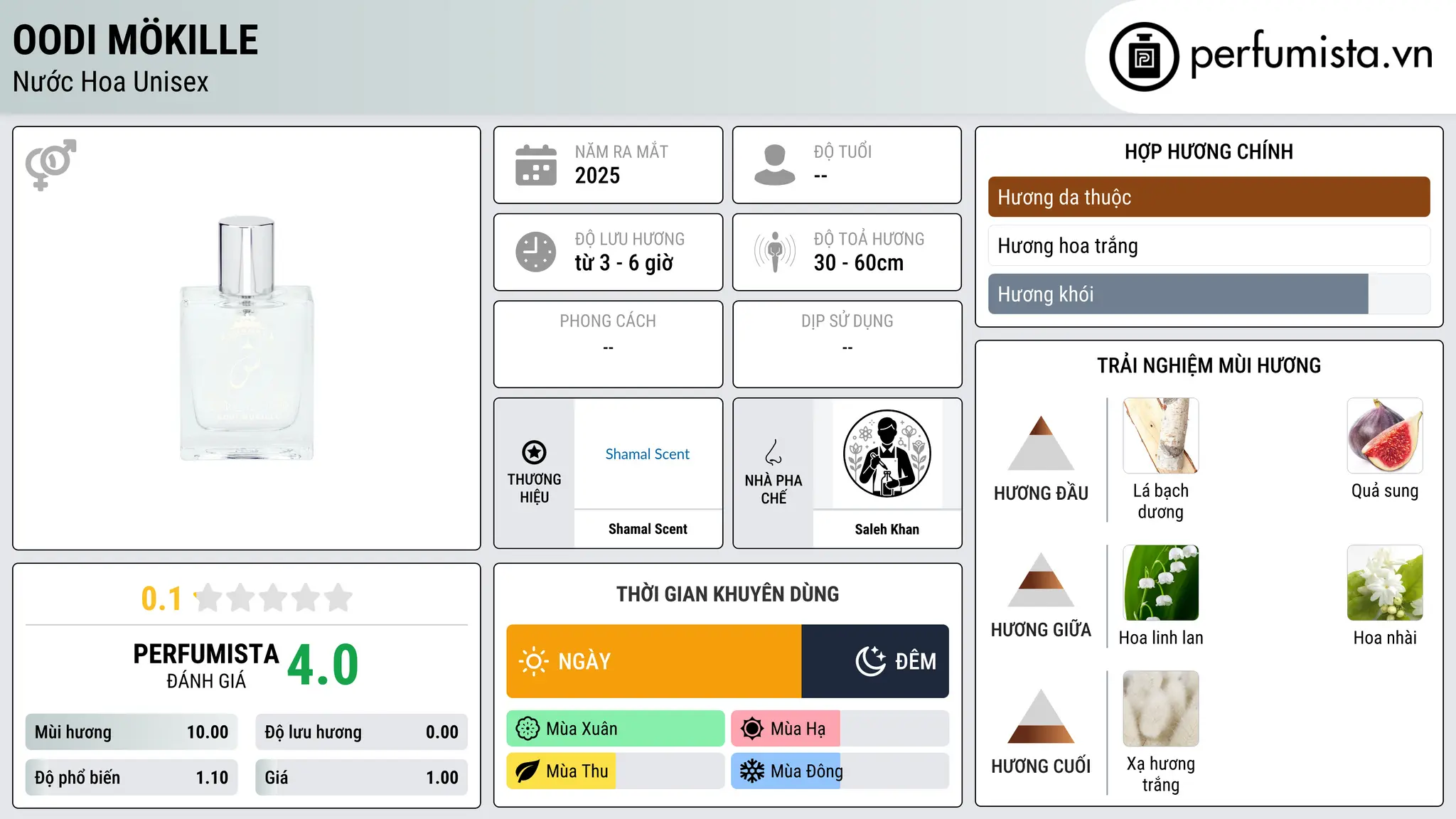Click the Saleh Khan perfumer name
This screenshot has height=819, width=1456.
(887, 529)
